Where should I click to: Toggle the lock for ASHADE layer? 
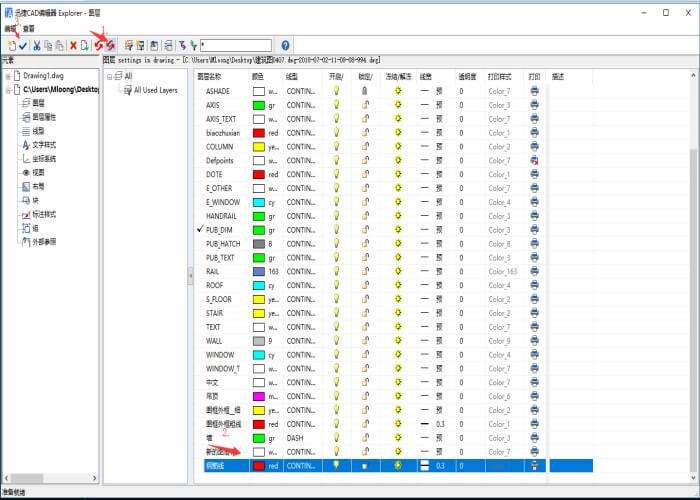365,91
